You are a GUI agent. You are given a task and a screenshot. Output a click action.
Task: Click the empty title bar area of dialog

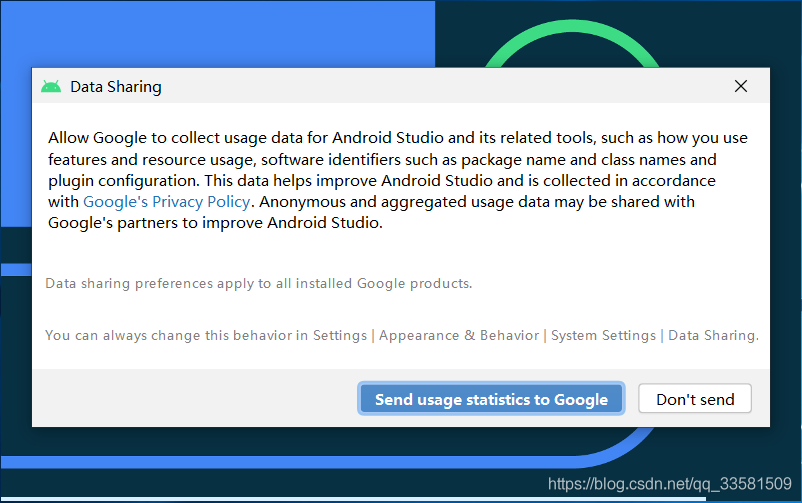click(445, 86)
